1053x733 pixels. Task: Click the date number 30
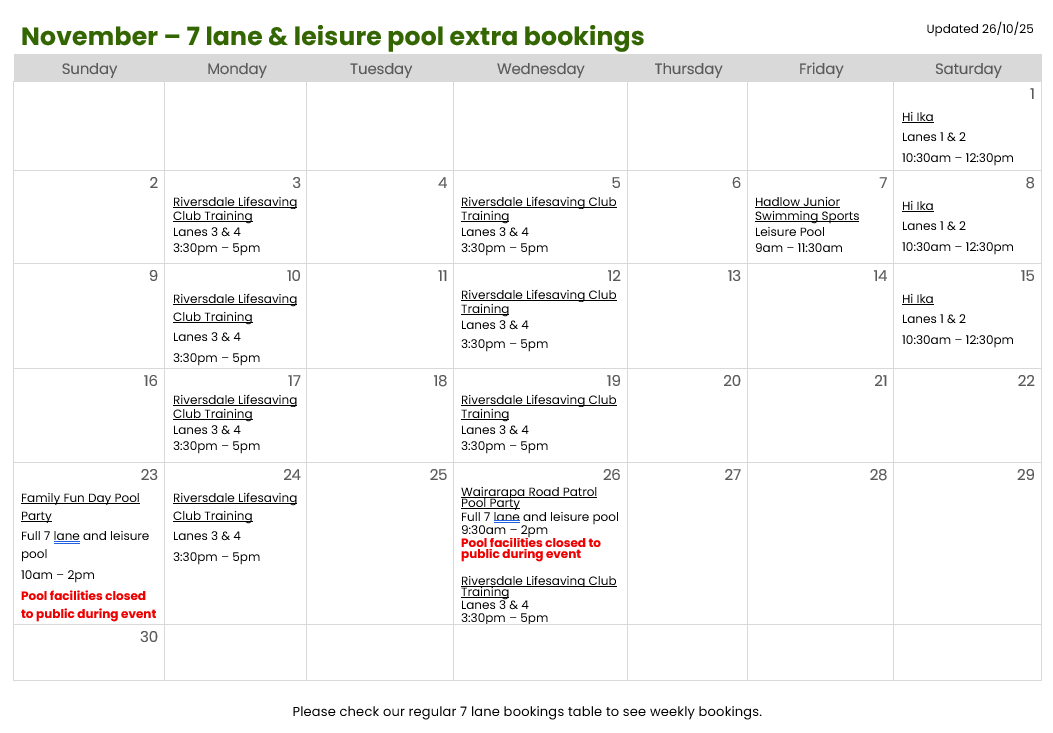click(148, 637)
